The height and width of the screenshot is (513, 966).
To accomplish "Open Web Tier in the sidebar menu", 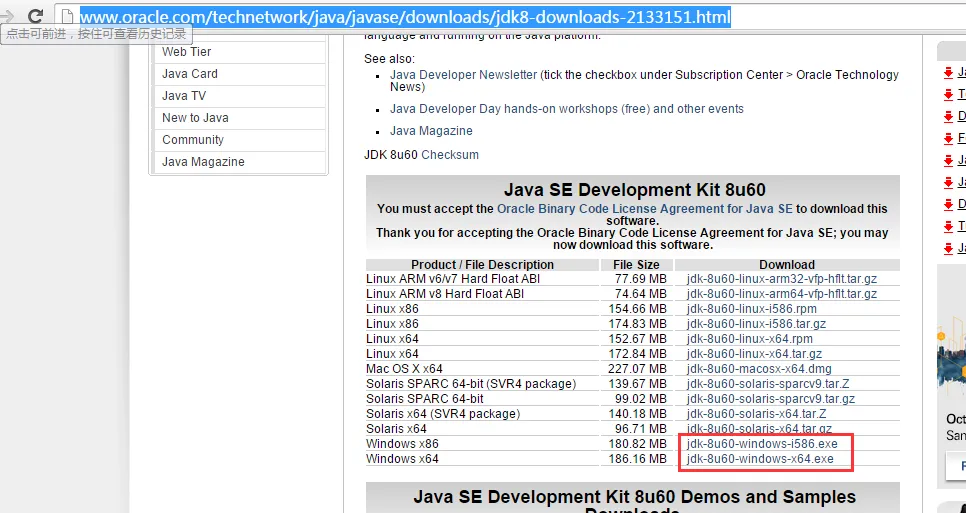I will (187, 52).
